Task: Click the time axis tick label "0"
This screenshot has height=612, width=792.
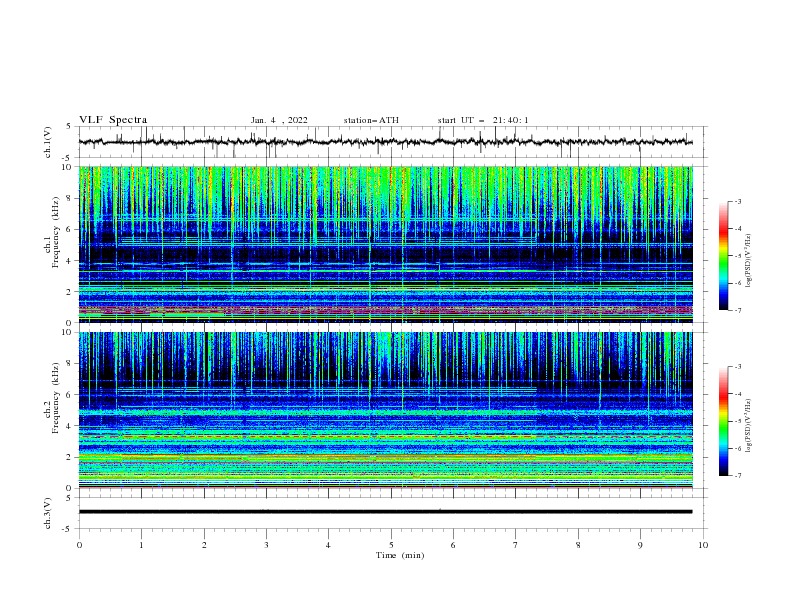Action: point(79,545)
